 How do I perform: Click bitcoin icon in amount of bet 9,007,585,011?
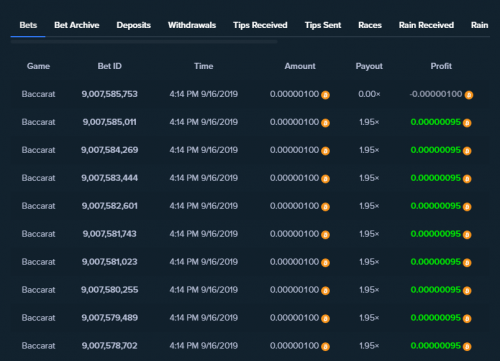(x=325, y=123)
